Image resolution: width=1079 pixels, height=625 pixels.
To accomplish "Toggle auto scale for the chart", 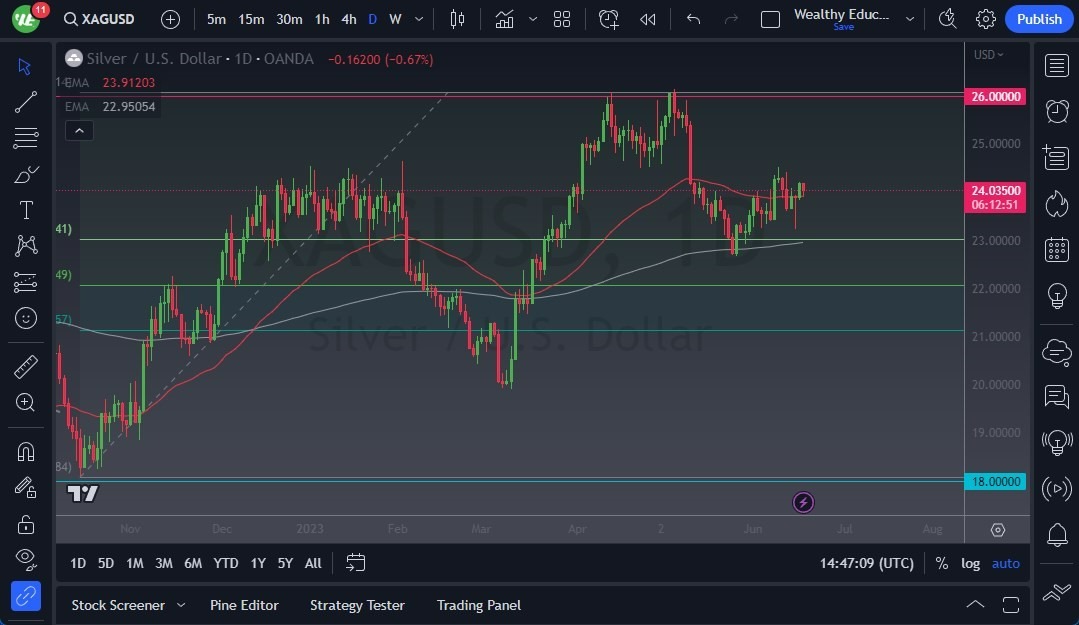I will 1005,563.
